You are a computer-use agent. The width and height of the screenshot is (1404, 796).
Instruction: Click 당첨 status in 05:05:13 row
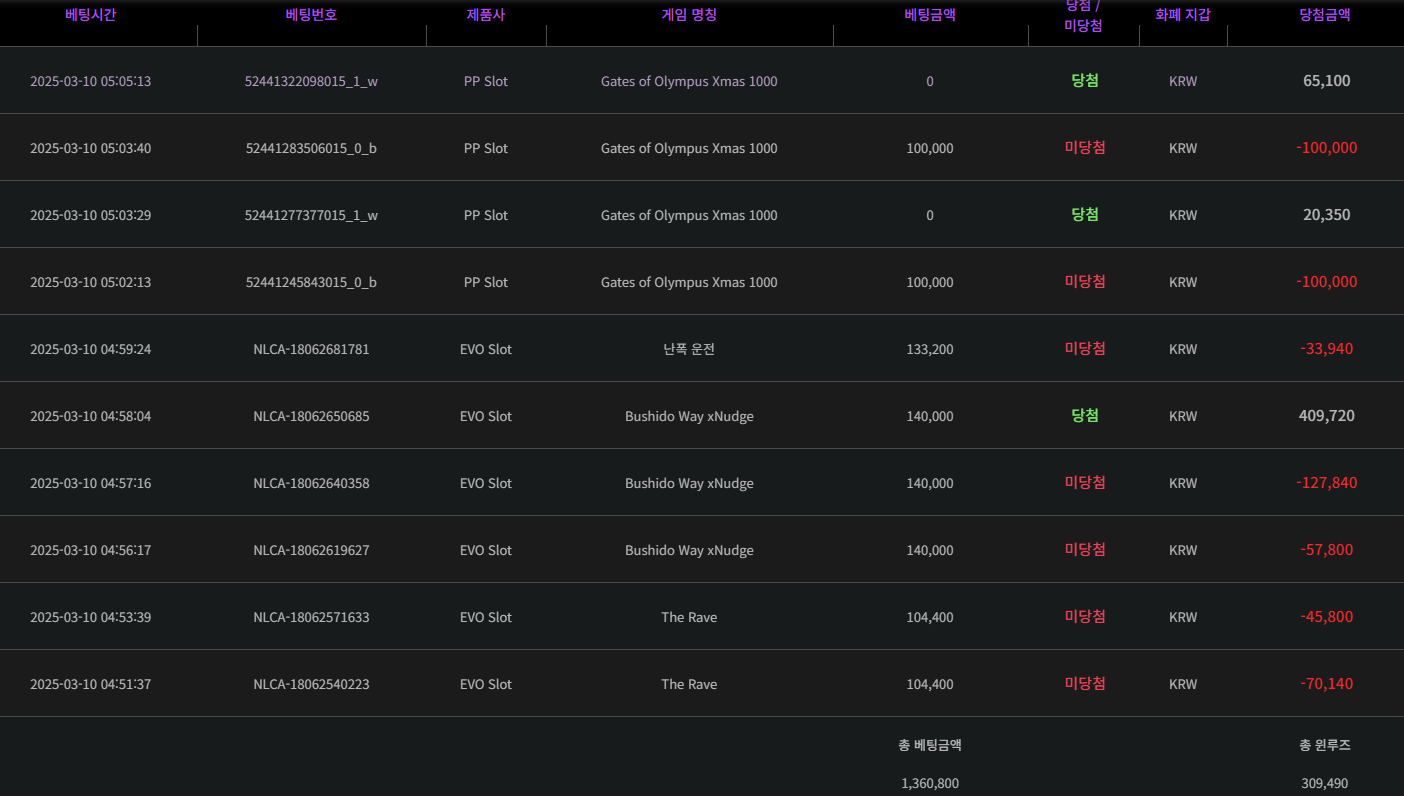pyautogui.click(x=1085, y=81)
